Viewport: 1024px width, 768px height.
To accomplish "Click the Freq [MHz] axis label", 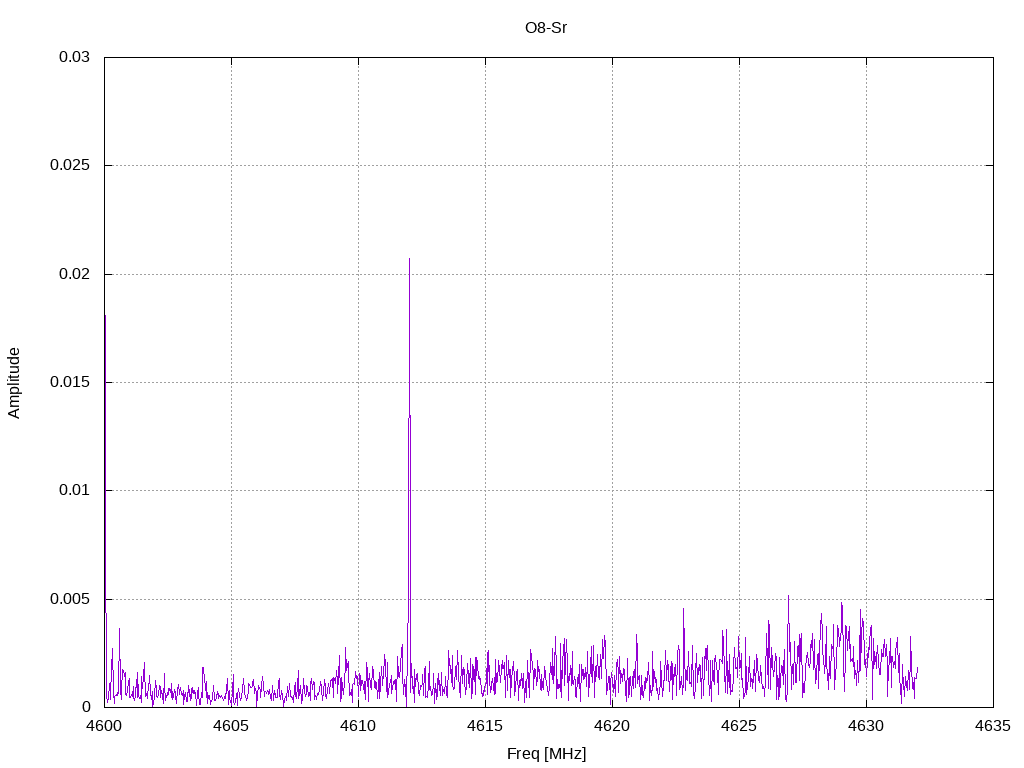I will 547,754.
